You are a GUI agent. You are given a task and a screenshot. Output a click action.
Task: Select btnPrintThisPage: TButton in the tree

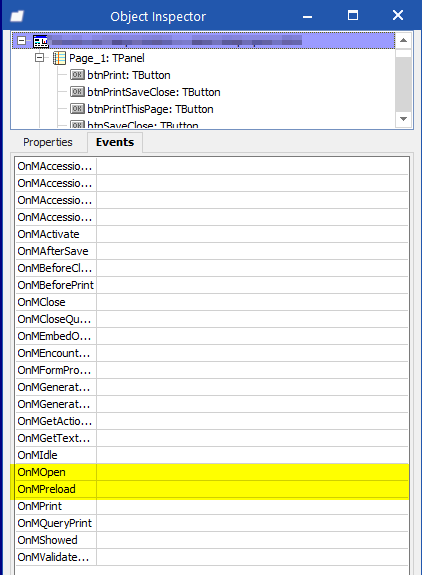click(150, 109)
